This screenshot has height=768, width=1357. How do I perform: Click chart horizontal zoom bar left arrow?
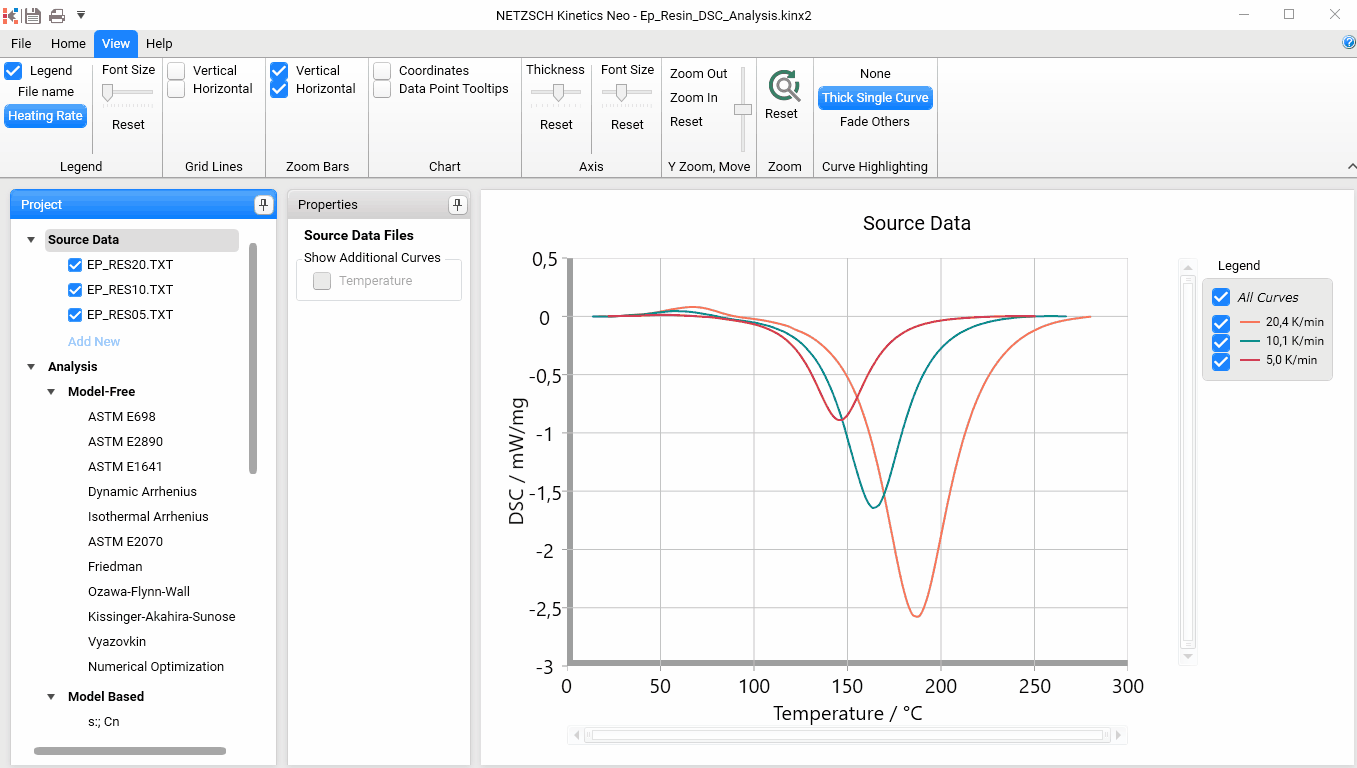(x=575, y=736)
